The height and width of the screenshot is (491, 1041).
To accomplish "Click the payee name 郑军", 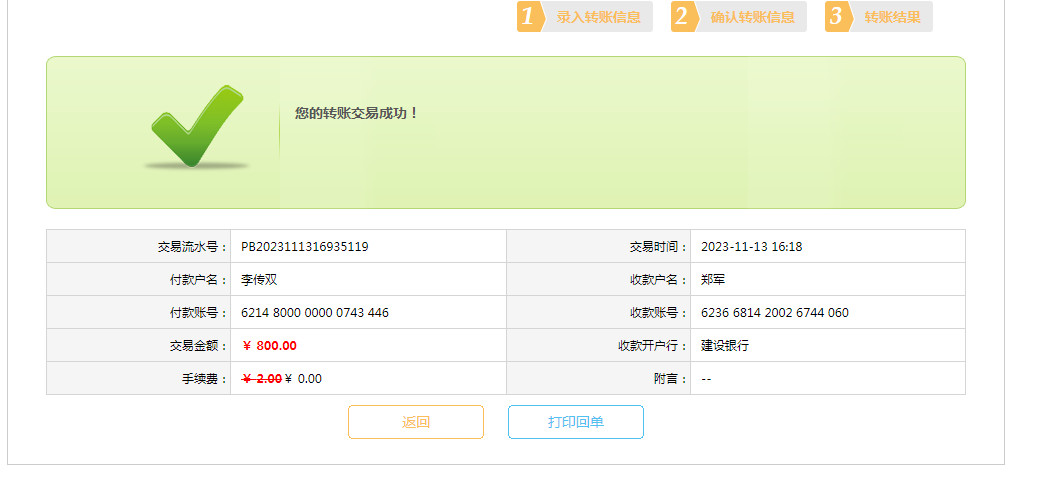I will [x=713, y=280].
